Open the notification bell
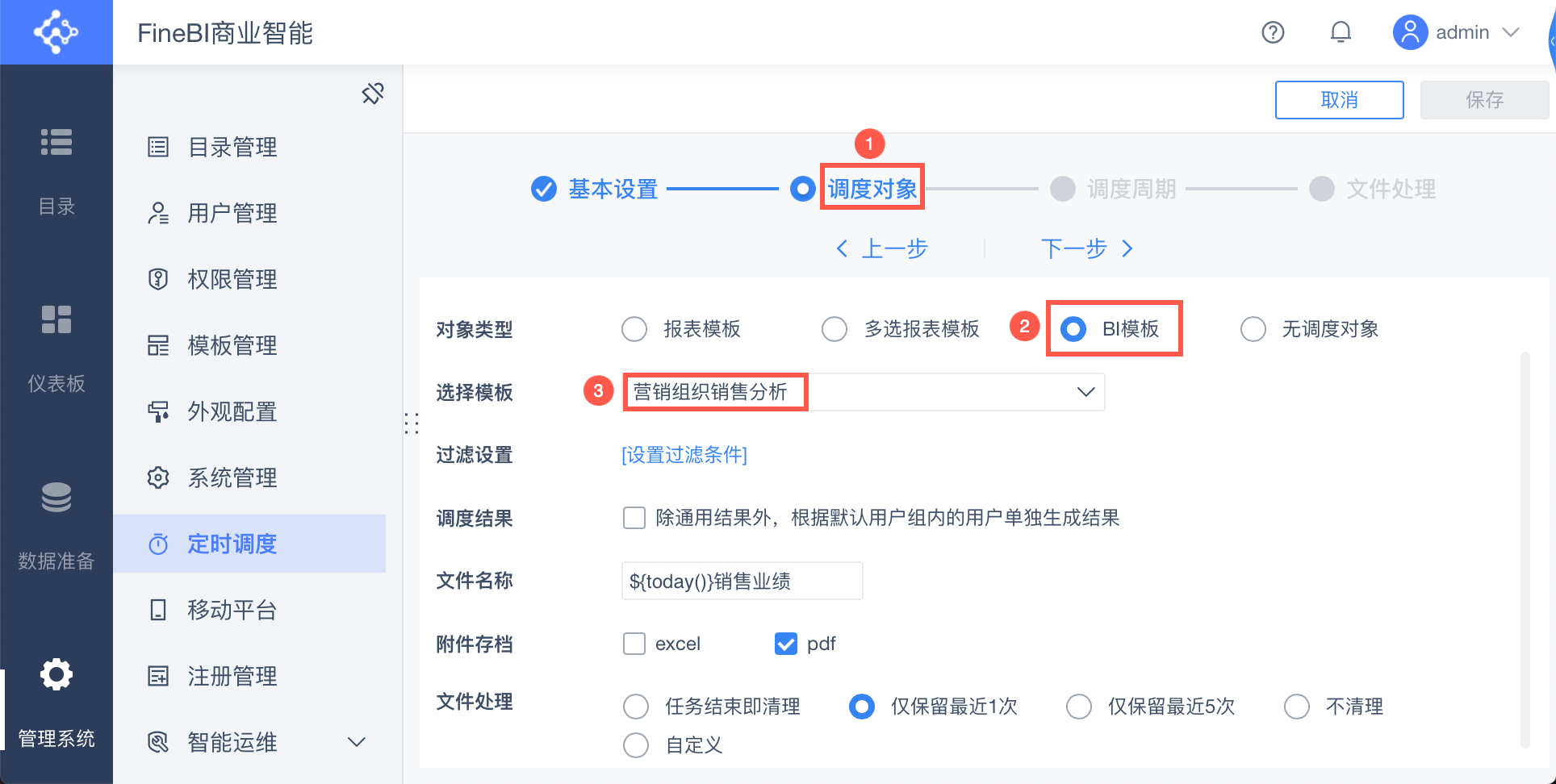This screenshot has width=1556, height=784. pyautogui.click(x=1341, y=32)
